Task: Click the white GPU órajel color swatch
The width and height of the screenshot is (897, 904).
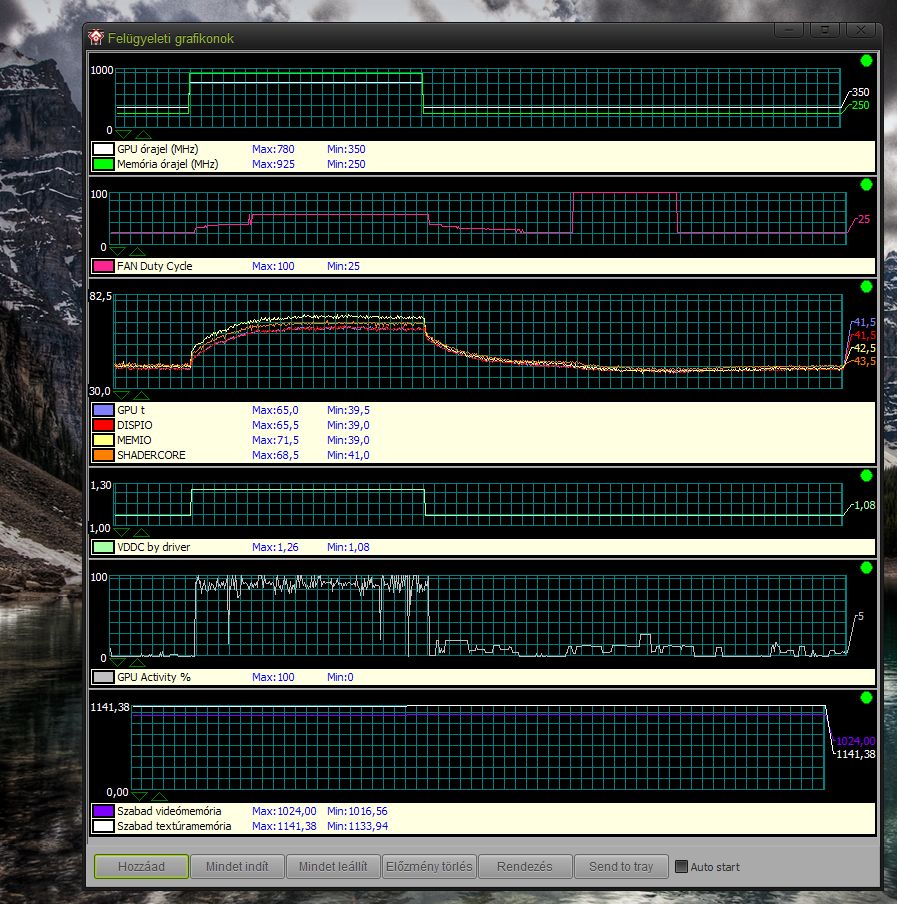Action: click(x=103, y=149)
